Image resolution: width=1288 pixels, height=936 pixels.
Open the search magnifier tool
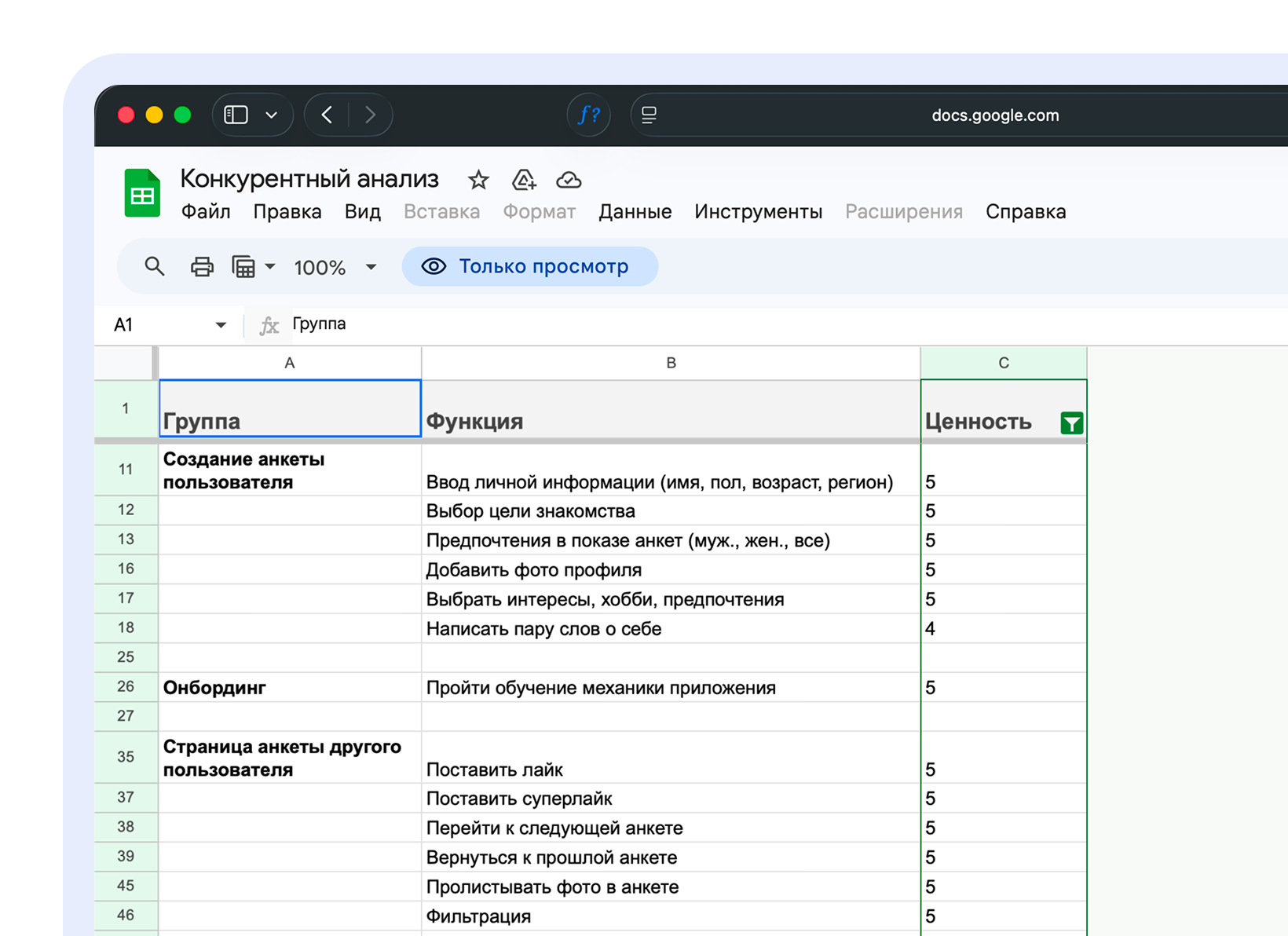[x=155, y=267]
